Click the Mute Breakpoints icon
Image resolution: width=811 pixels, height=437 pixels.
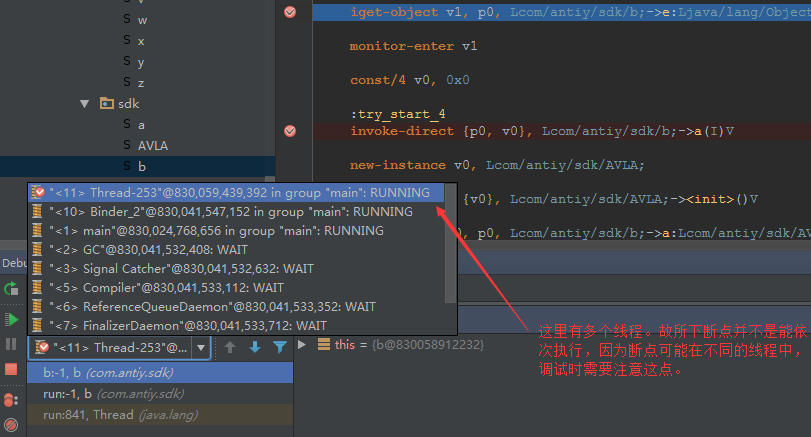coord(11,425)
